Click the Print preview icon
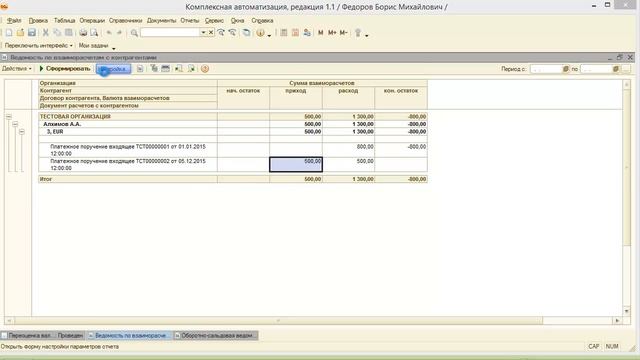Viewport: 640px width, 360px height. click(94, 33)
